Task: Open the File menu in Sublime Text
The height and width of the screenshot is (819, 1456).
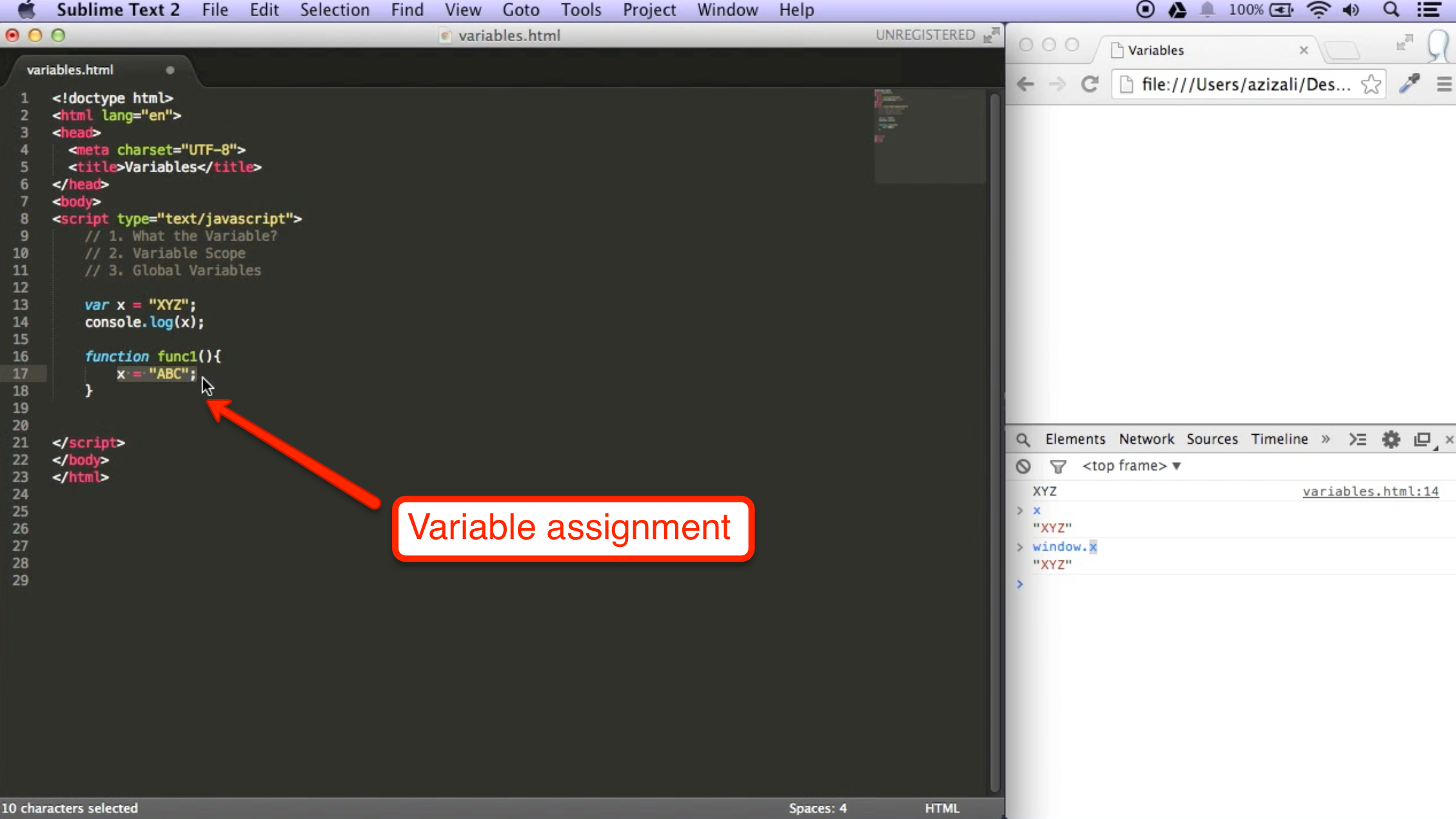Action: click(x=214, y=10)
